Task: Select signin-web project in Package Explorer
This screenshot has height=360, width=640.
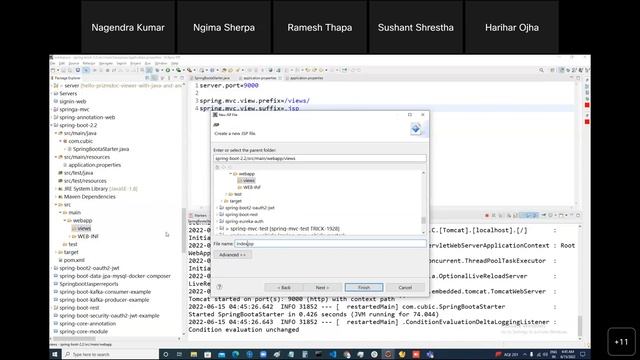Action: [x=73, y=102]
